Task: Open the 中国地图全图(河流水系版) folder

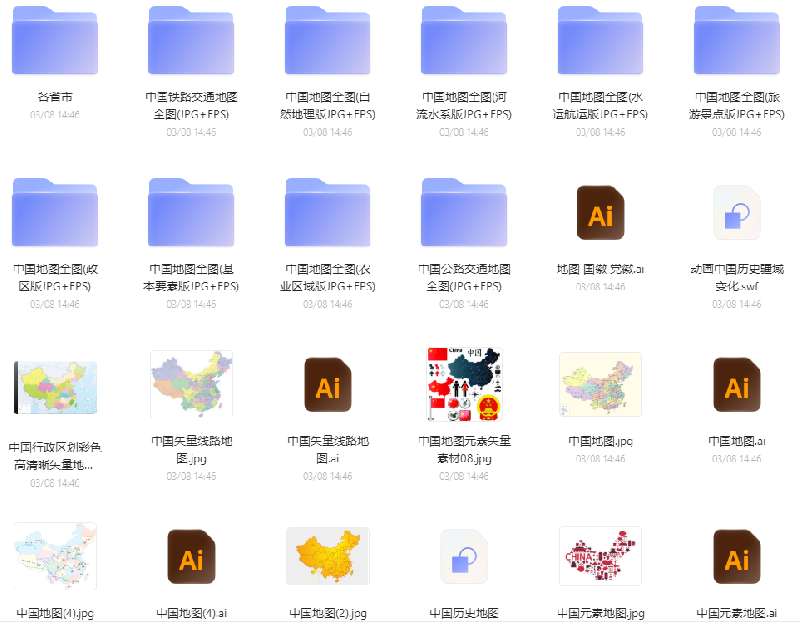Action: point(463,40)
